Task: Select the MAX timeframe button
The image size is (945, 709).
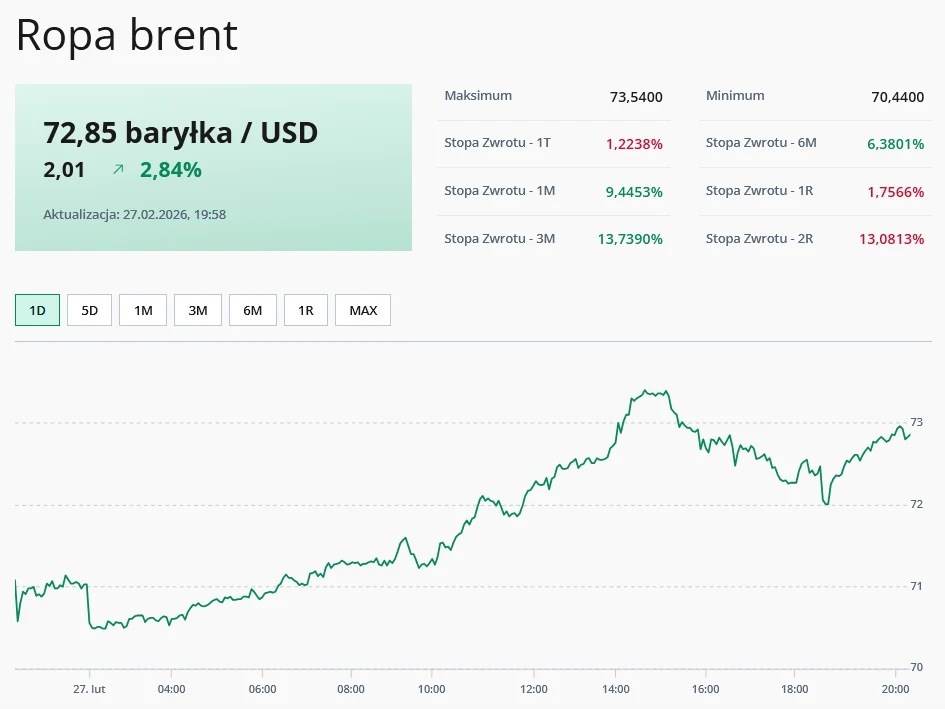Action: (362, 310)
